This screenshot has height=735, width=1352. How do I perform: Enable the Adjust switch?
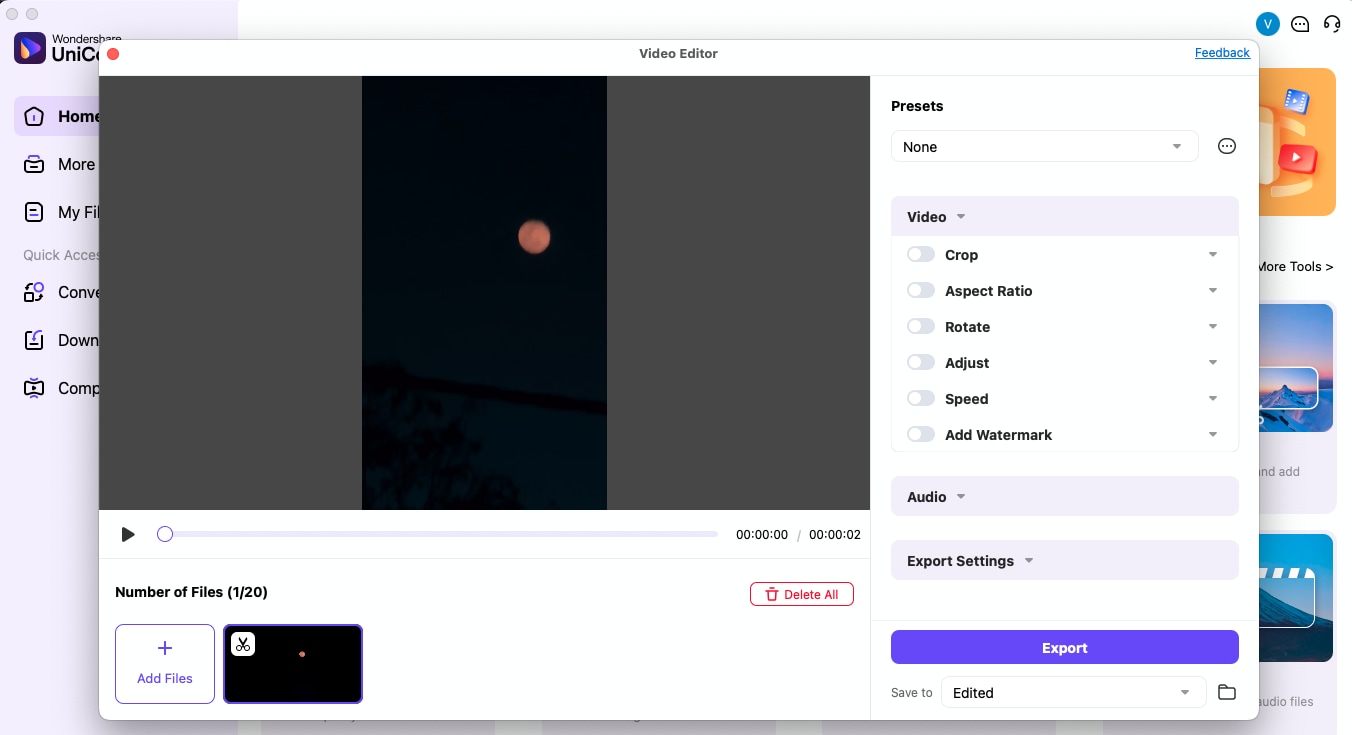click(x=921, y=363)
